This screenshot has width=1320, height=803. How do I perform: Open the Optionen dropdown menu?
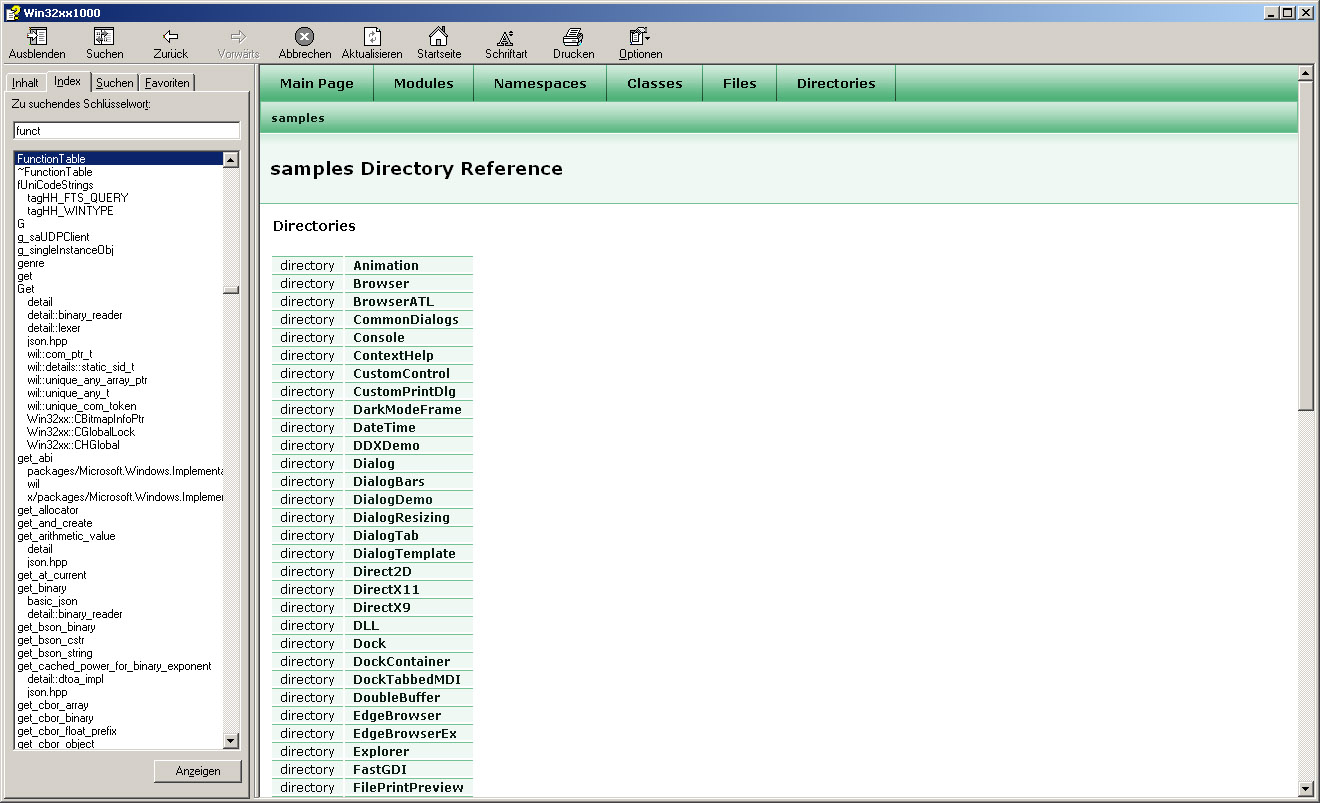(x=640, y=37)
